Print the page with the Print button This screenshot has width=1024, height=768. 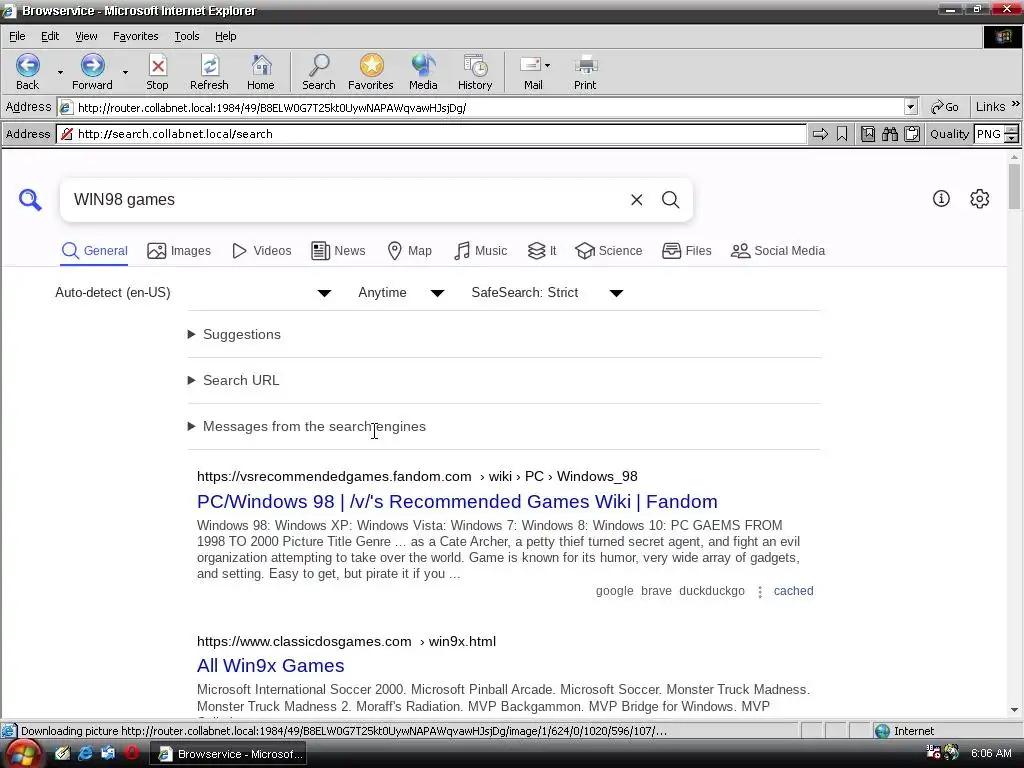(x=585, y=72)
